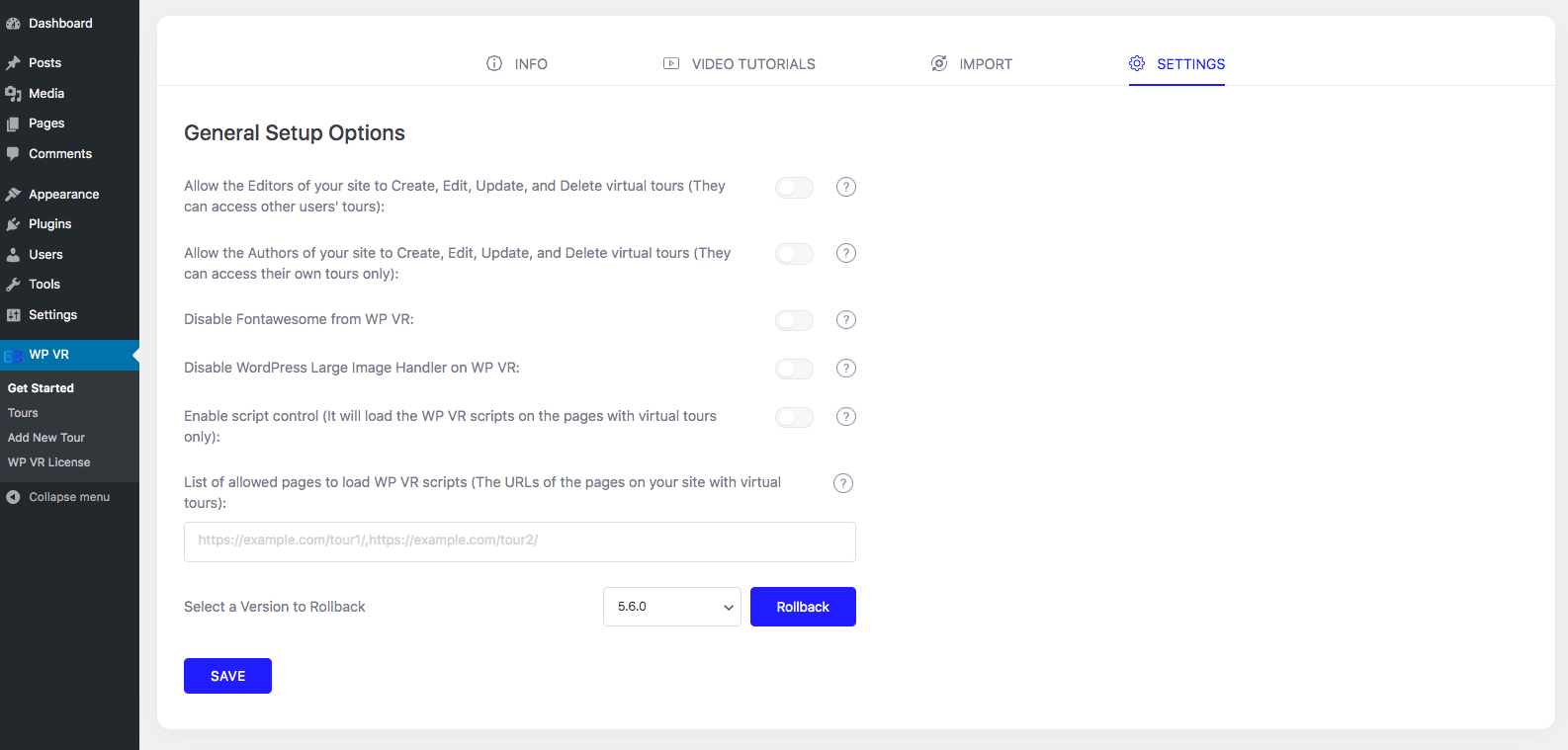Viewport: 1568px width, 750px height.
Task: Open Get Started submenu link
Action: [x=41, y=388]
